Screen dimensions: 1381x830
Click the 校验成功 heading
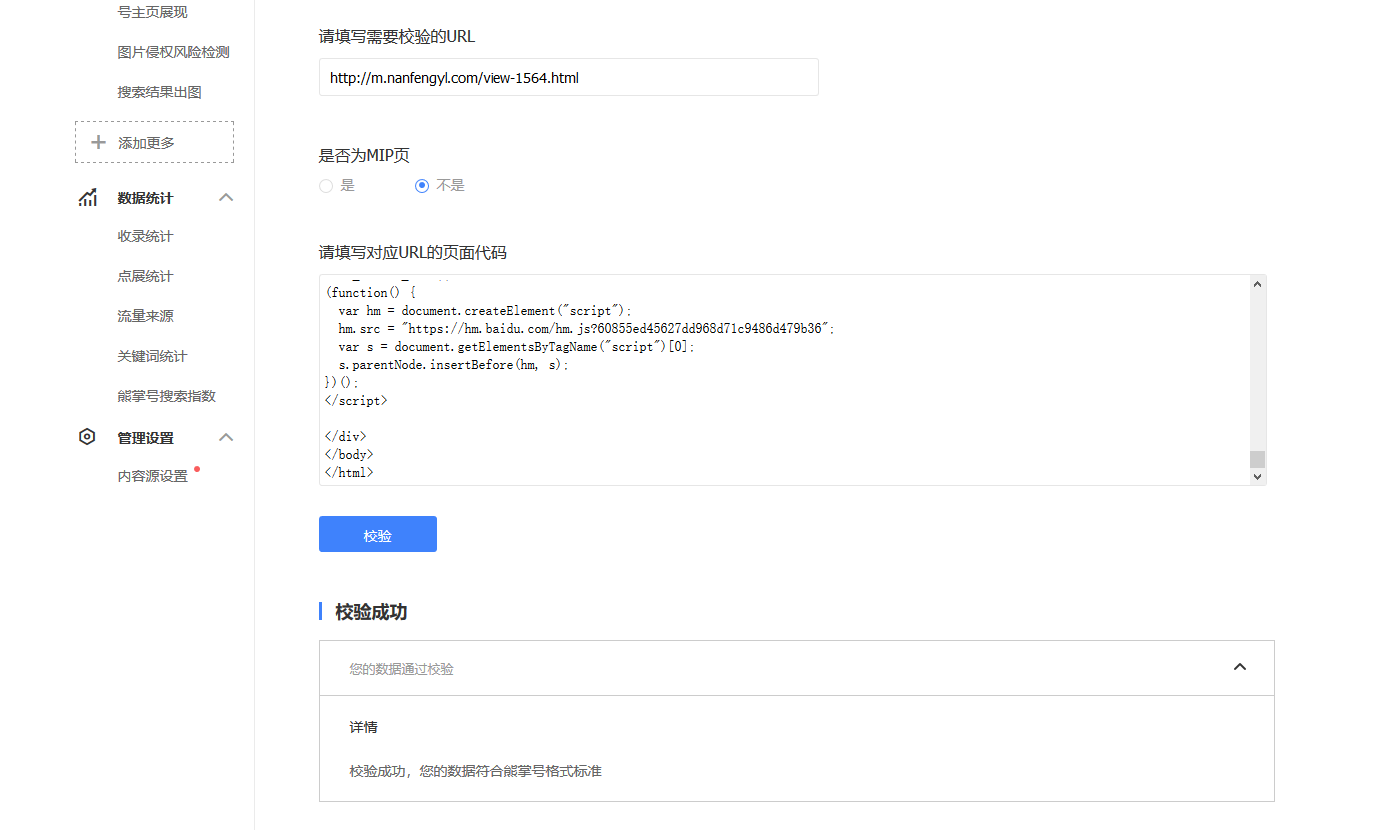[371, 612]
